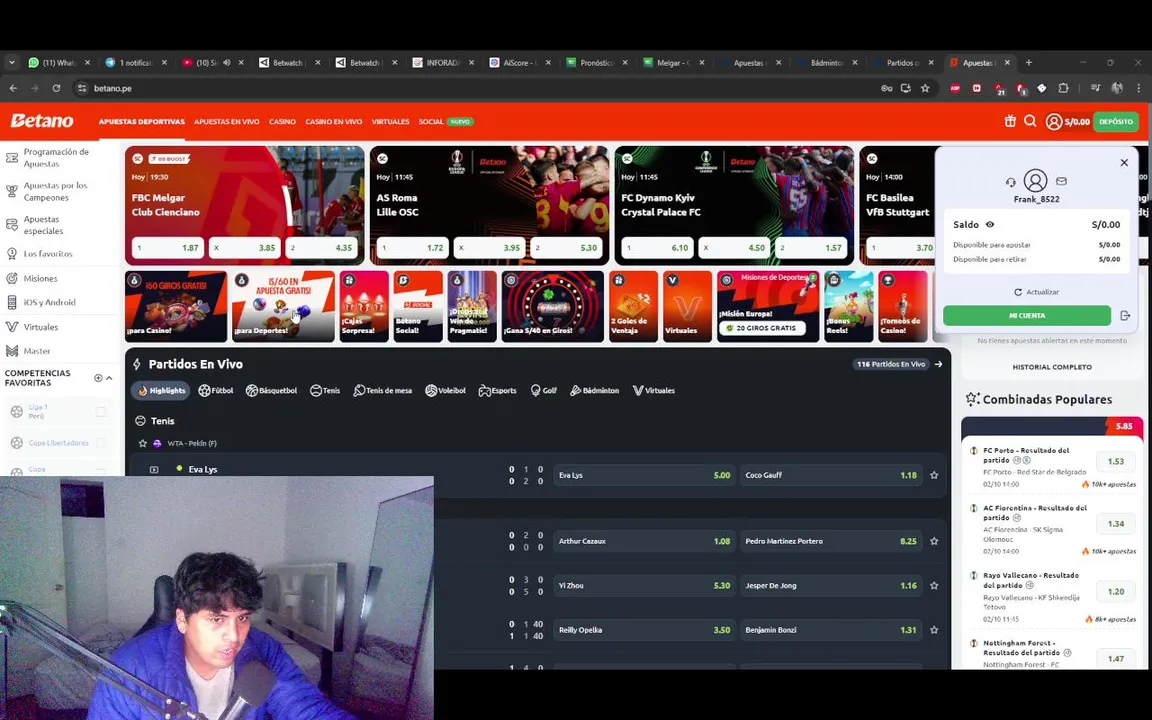Select the Apuestas Deportivas menu
Screen dimensions: 1152x720
pos(142,122)
